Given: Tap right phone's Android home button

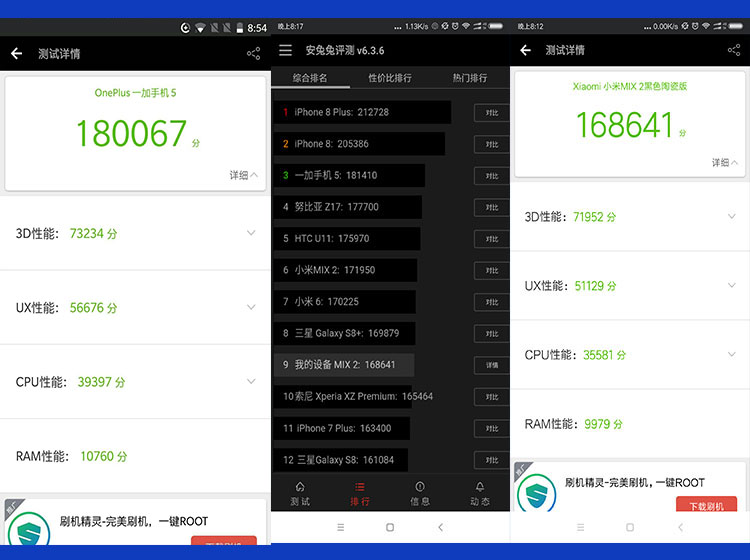Looking at the screenshot, I should point(630,527).
